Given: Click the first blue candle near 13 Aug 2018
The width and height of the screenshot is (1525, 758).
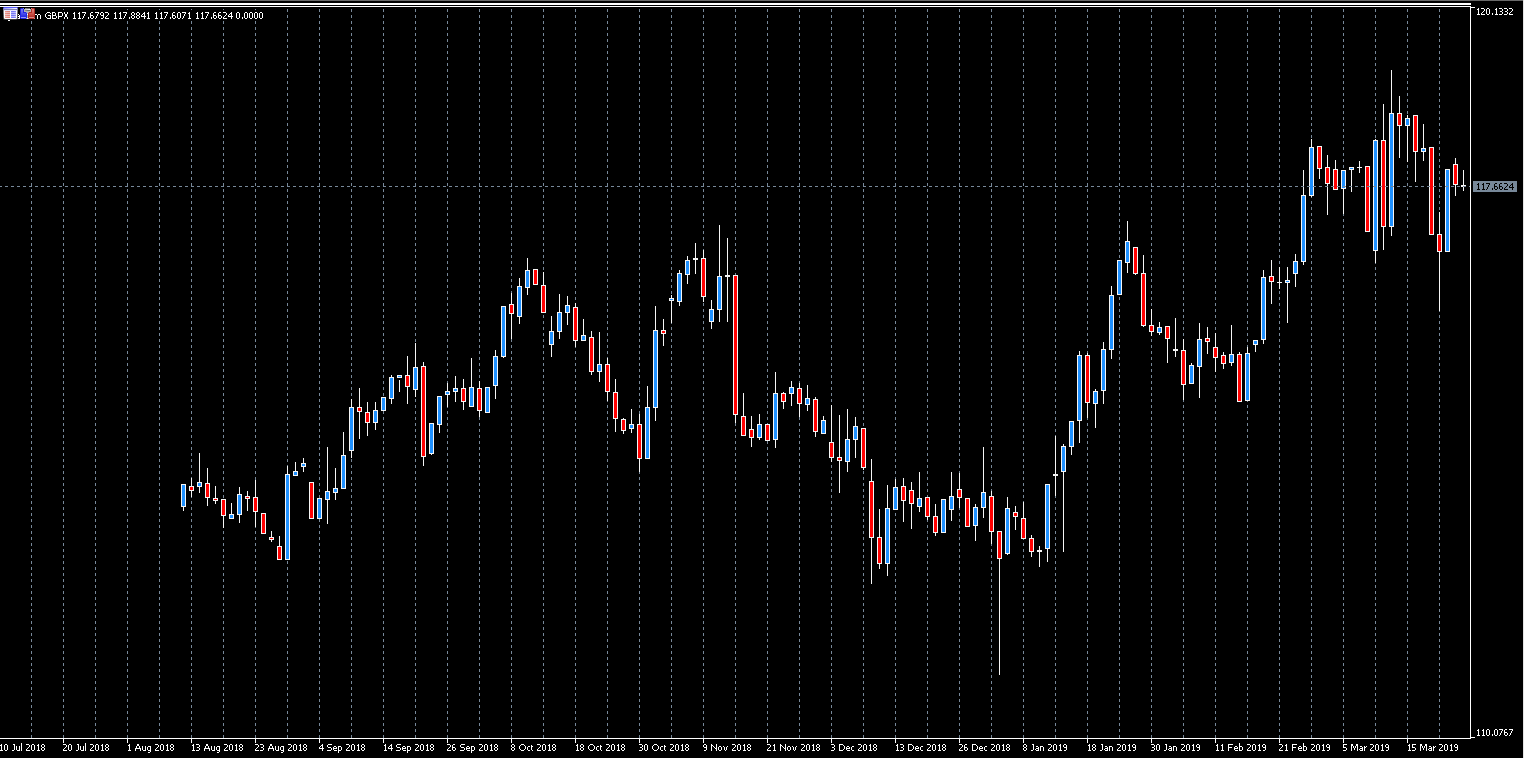Looking at the screenshot, I should 184,495.
